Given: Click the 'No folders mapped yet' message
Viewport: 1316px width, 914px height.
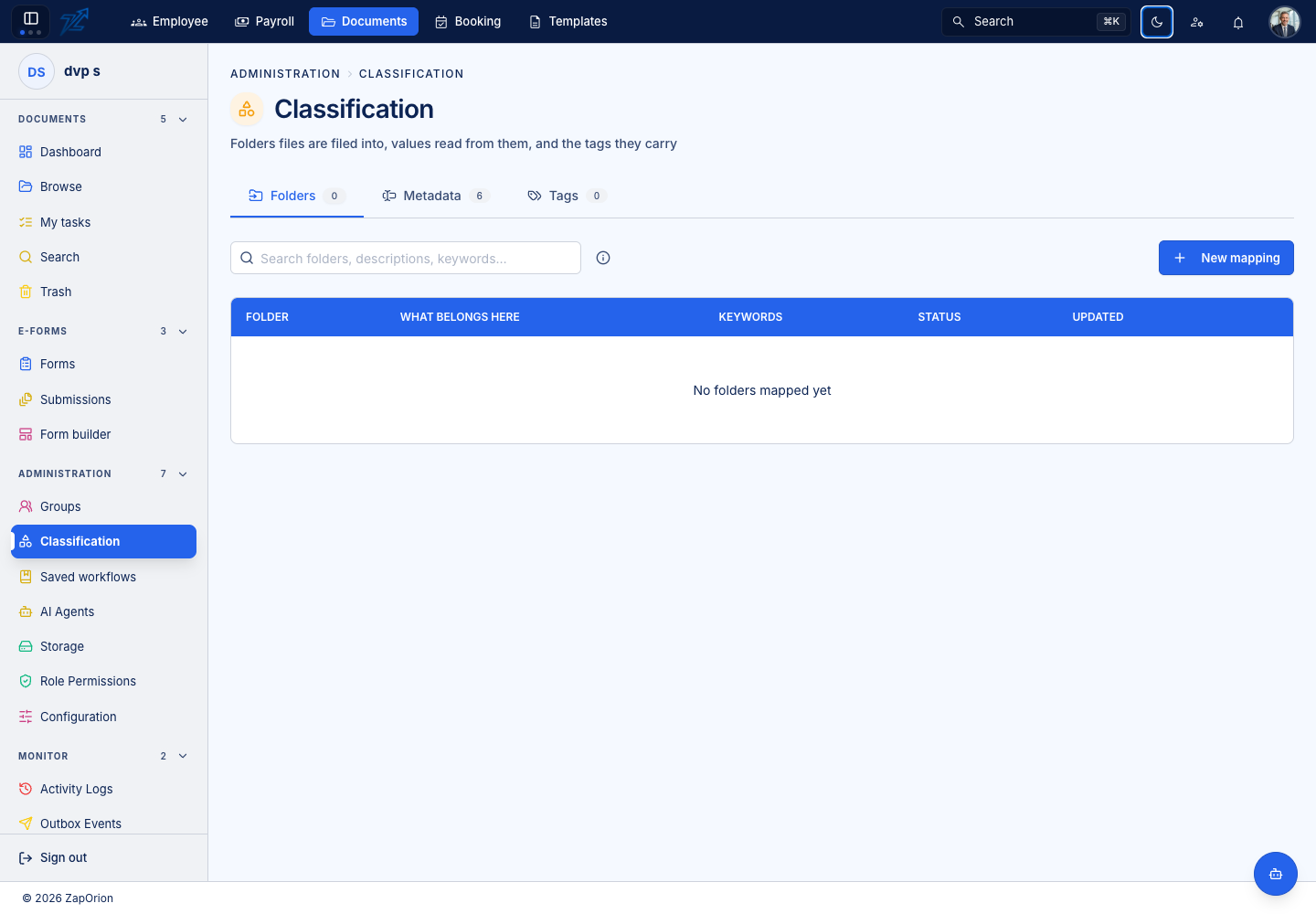Looking at the screenshot, I should [762, 390].
